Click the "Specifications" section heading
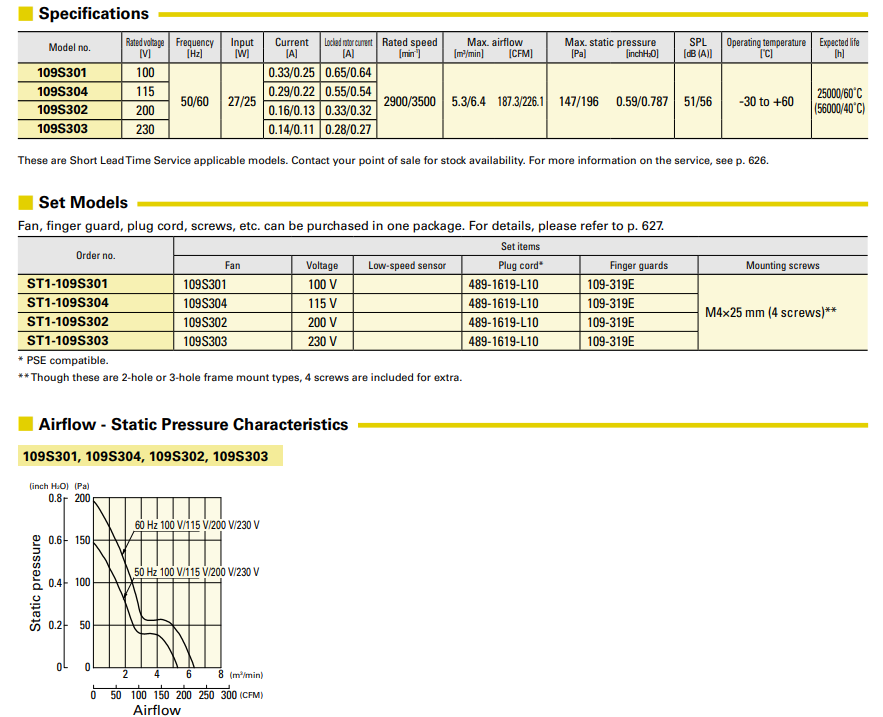 tap(93, 14)
